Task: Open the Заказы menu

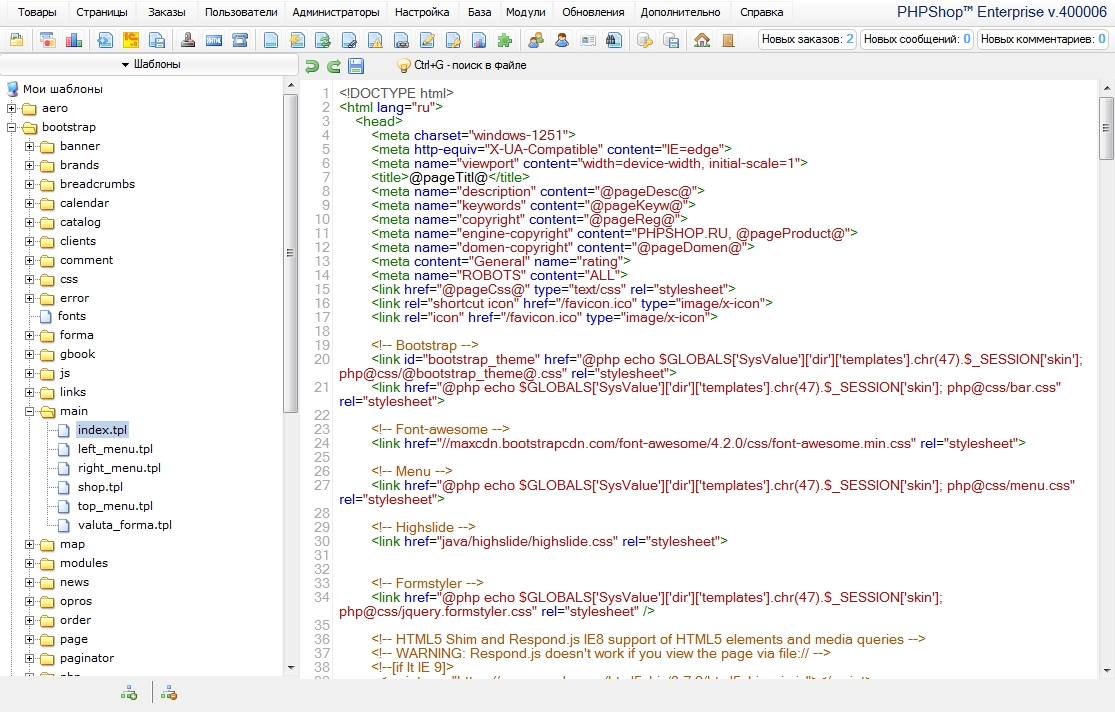Action: [167, 12]
